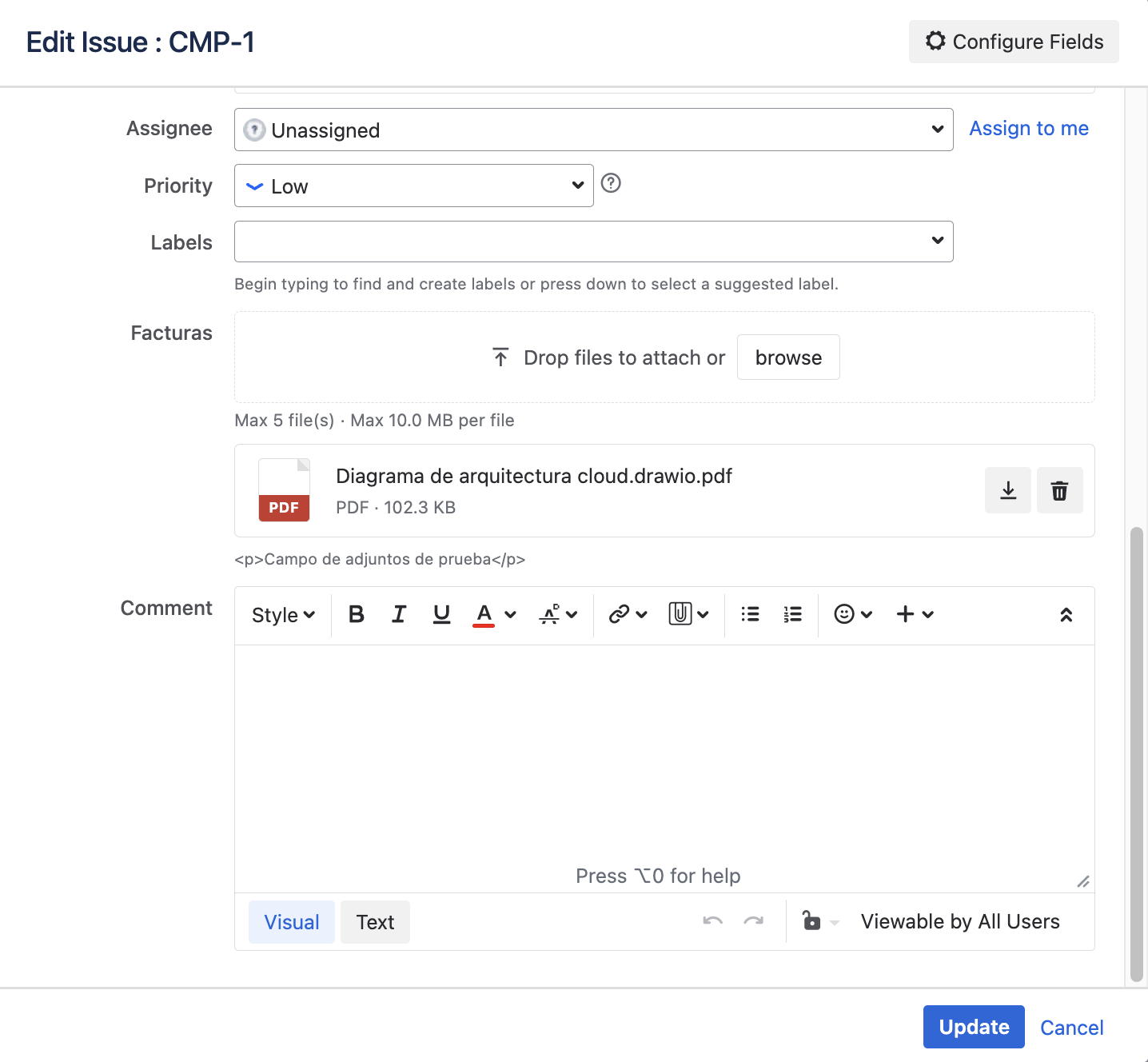
Task: Open the Assignee dropdown
Action: tap(594, 130)
